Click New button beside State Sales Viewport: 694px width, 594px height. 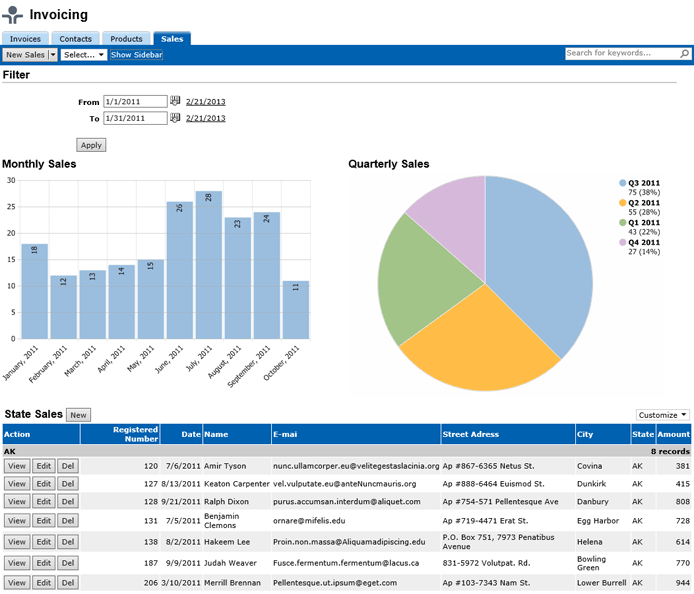78,415
